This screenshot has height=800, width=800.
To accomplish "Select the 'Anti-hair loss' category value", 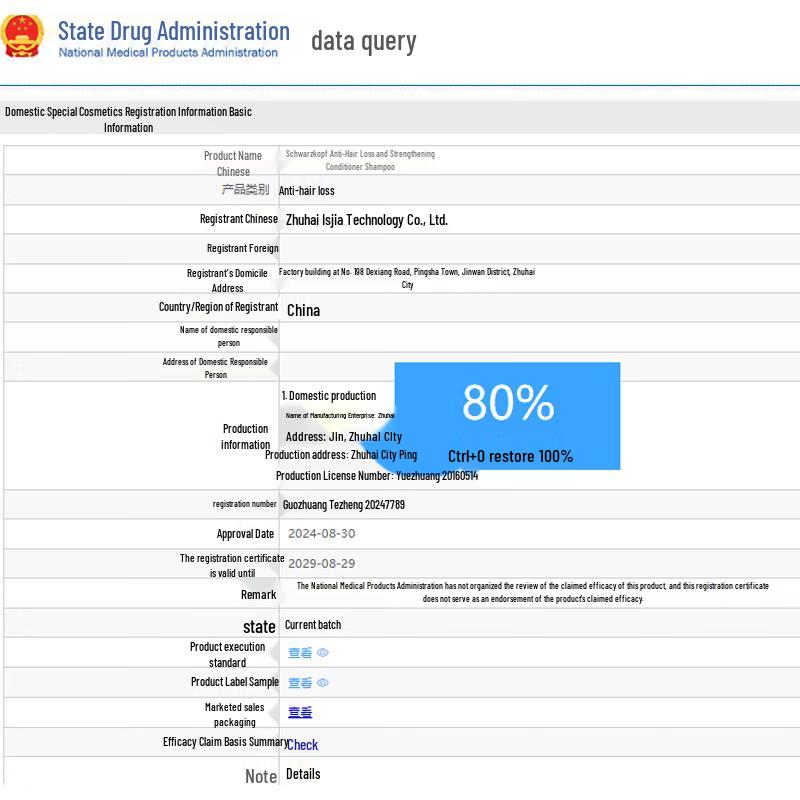I will (x=307, y=191).
